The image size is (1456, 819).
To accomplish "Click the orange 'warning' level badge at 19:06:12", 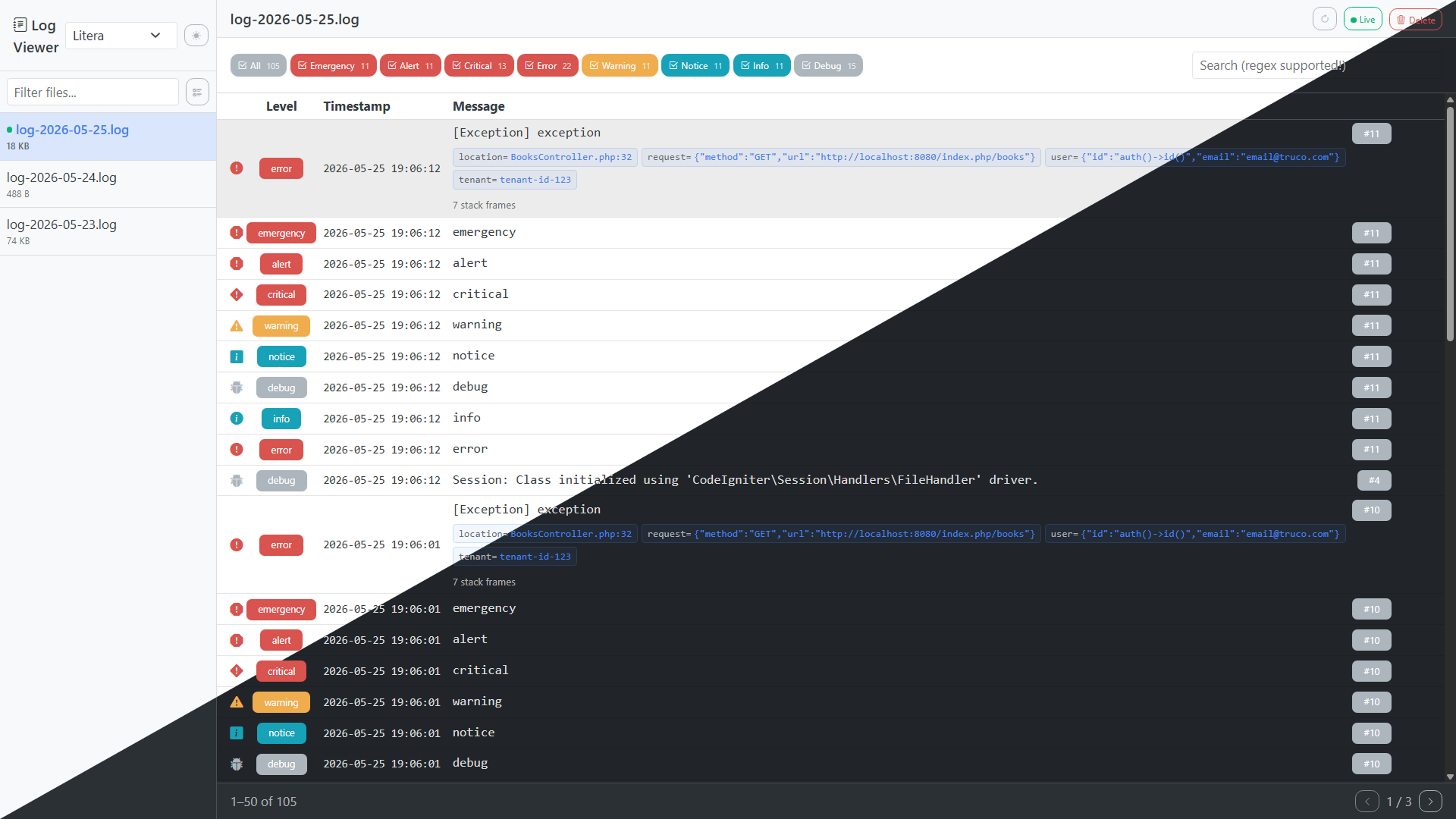I will pyautogui.click(x=281, y=326).
